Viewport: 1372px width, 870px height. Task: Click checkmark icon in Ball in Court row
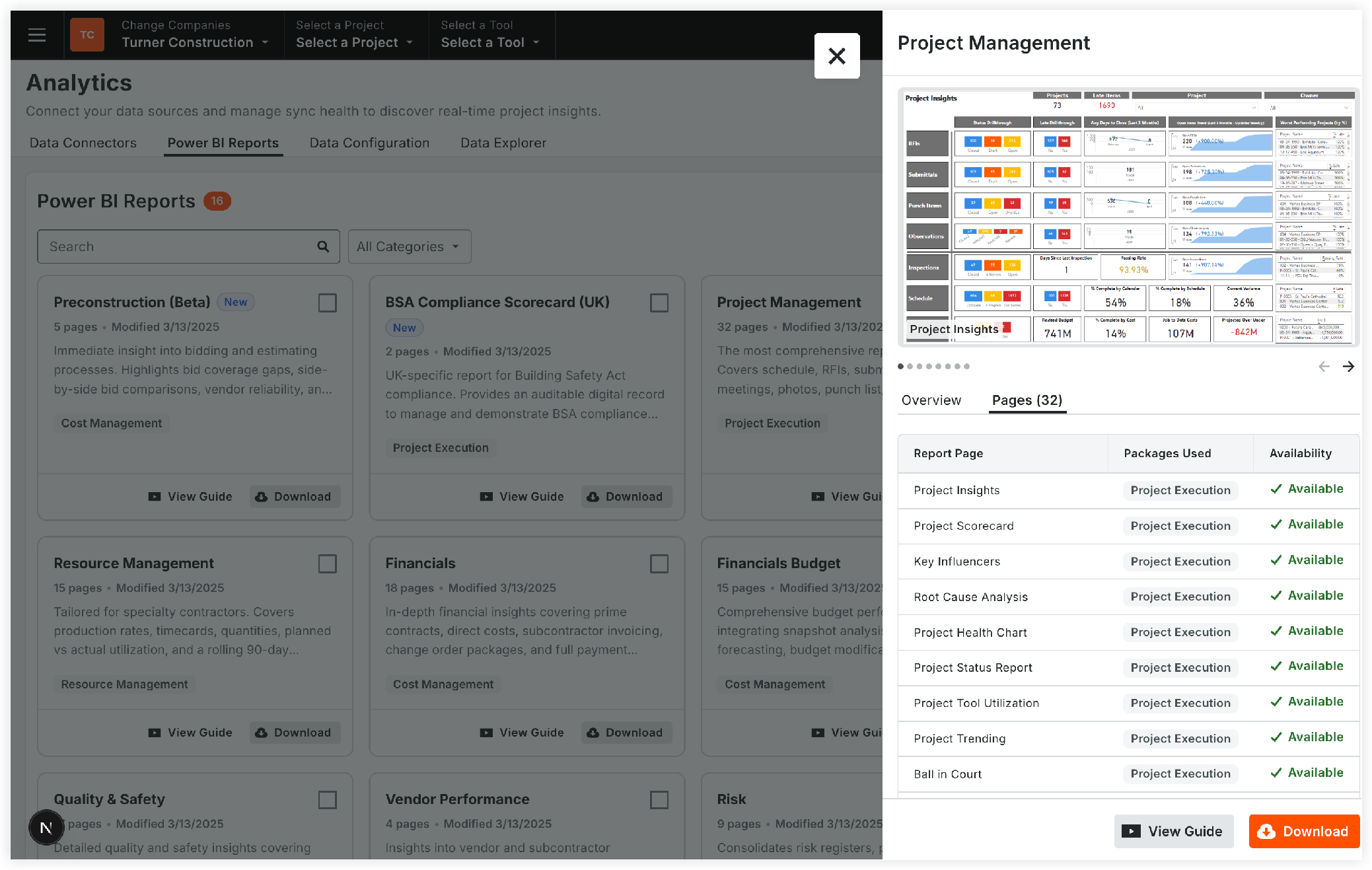click(1276, 772)
